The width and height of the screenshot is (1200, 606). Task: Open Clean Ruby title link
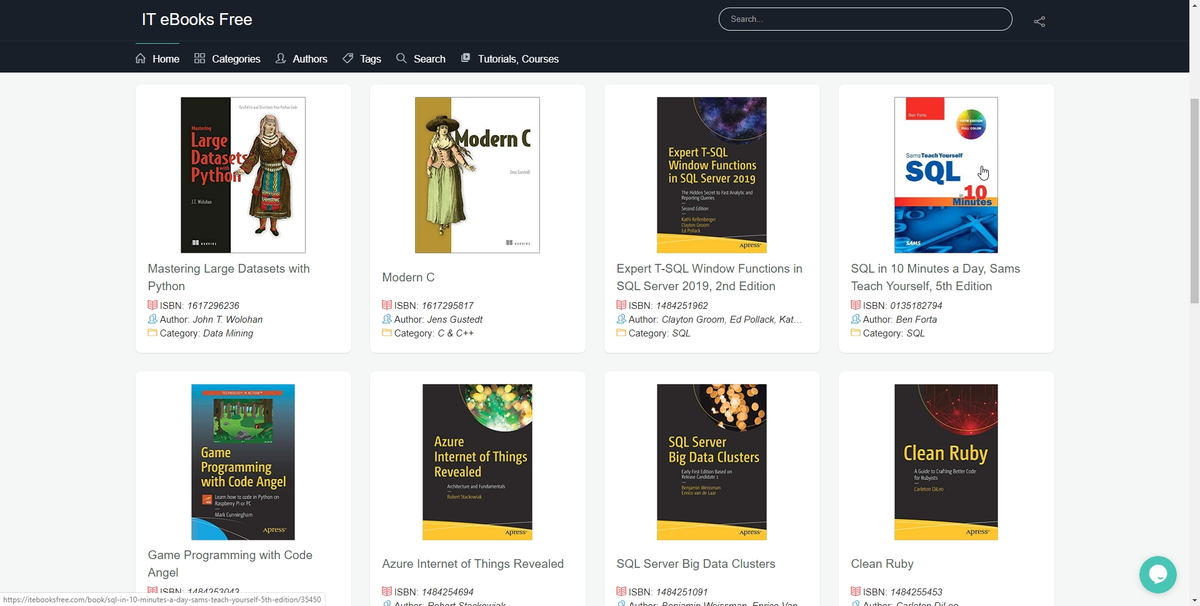click(882, 563)
